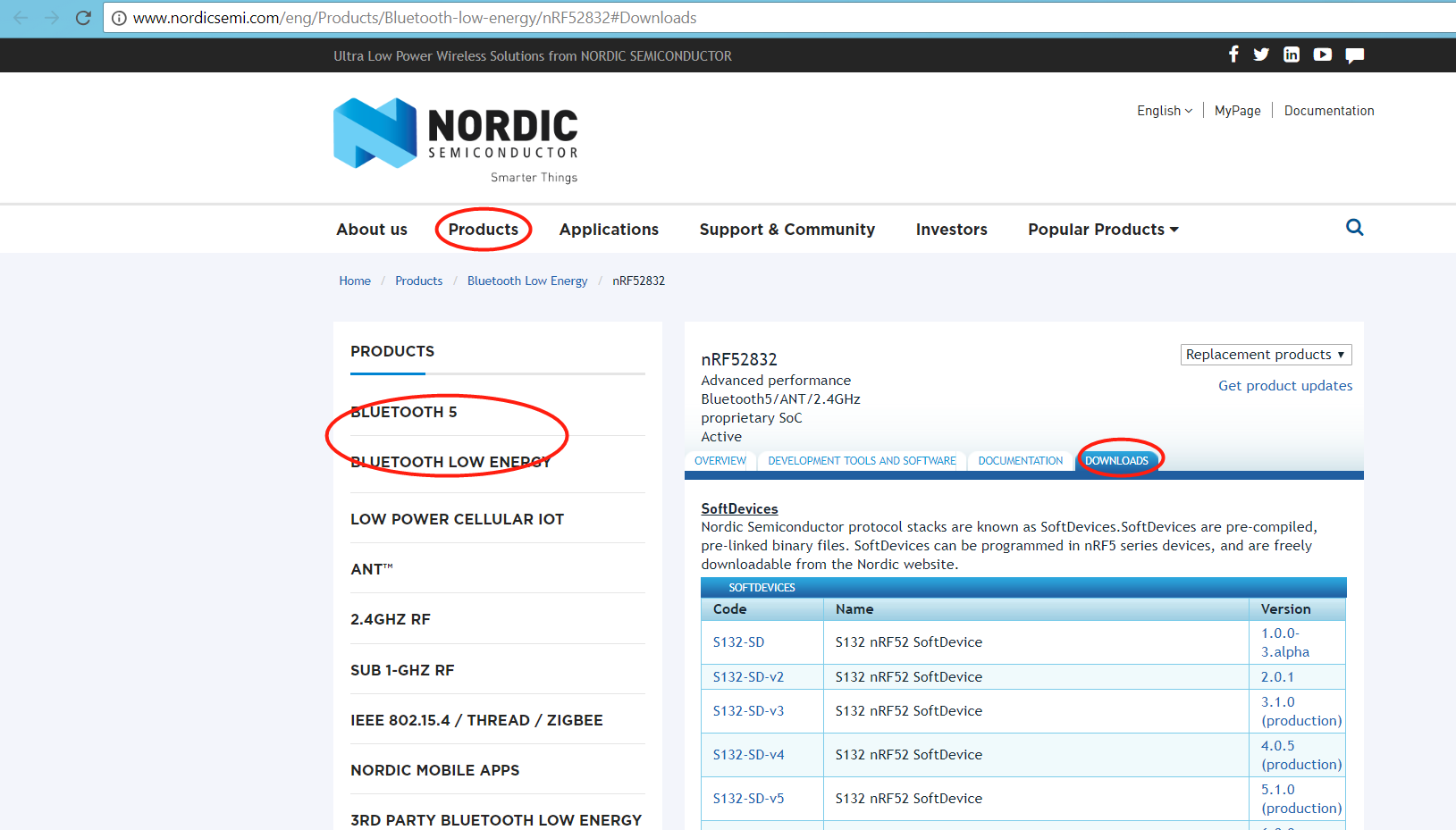Click S132 nRF52 SoftDevice name in S132-SD-v2 row
Screen dimensions: 1456x830
point(909,677)
